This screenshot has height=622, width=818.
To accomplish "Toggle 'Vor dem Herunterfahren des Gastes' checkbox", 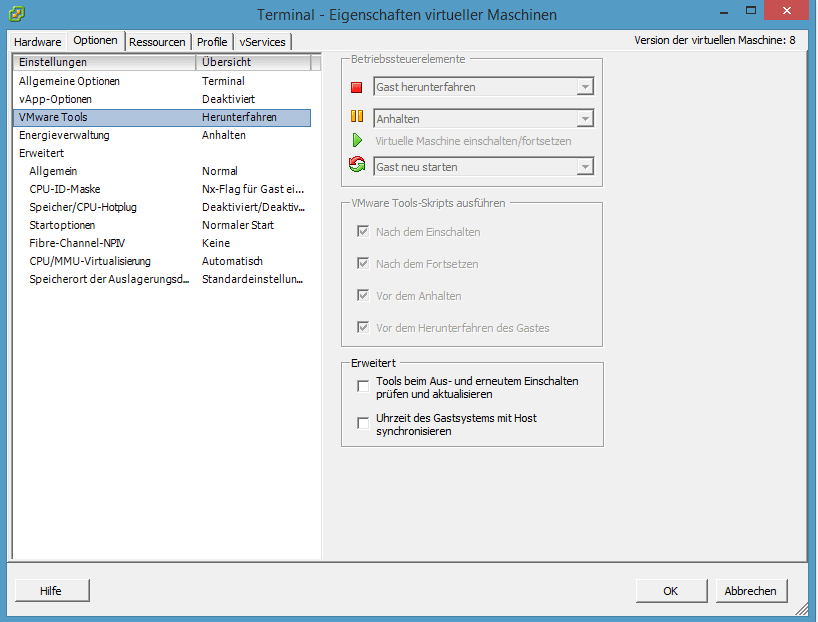I will pos(363,327).
